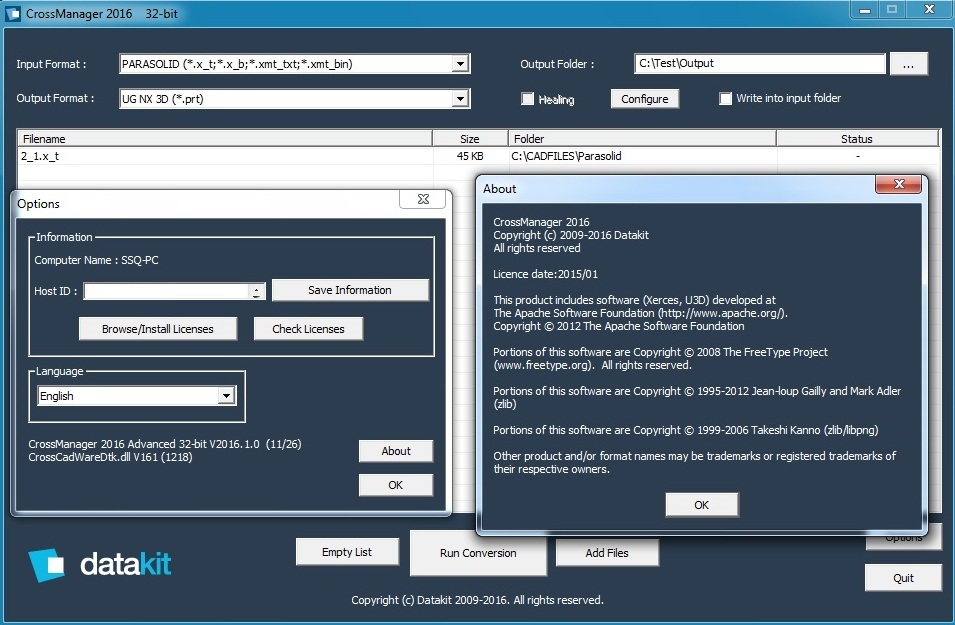
Task: Click the Folder column header
Action: pos(642,139)
